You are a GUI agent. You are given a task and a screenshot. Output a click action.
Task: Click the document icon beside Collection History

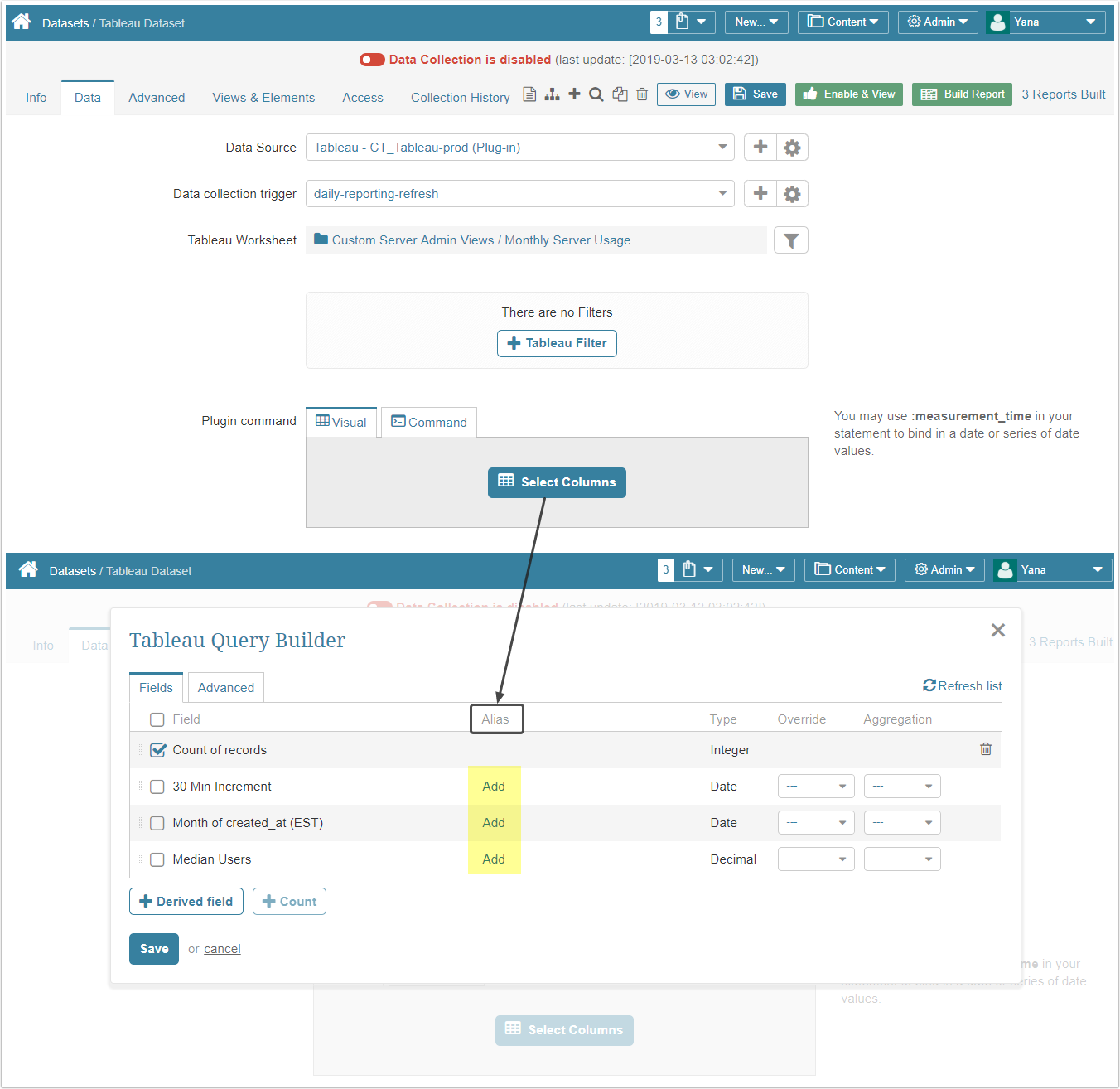click(x=529, y=94)
